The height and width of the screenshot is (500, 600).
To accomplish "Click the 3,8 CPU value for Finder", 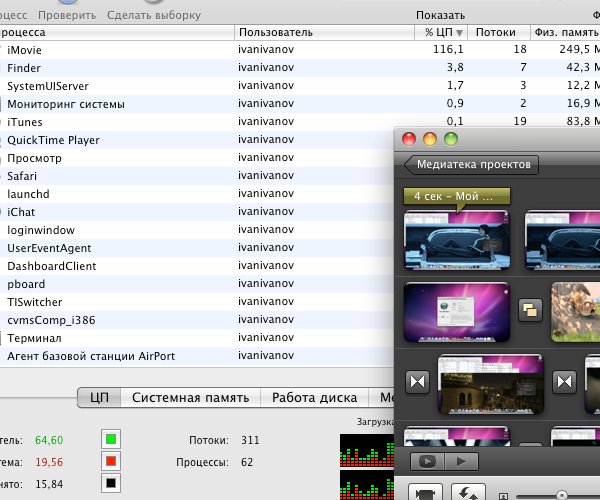I will 455,67.
